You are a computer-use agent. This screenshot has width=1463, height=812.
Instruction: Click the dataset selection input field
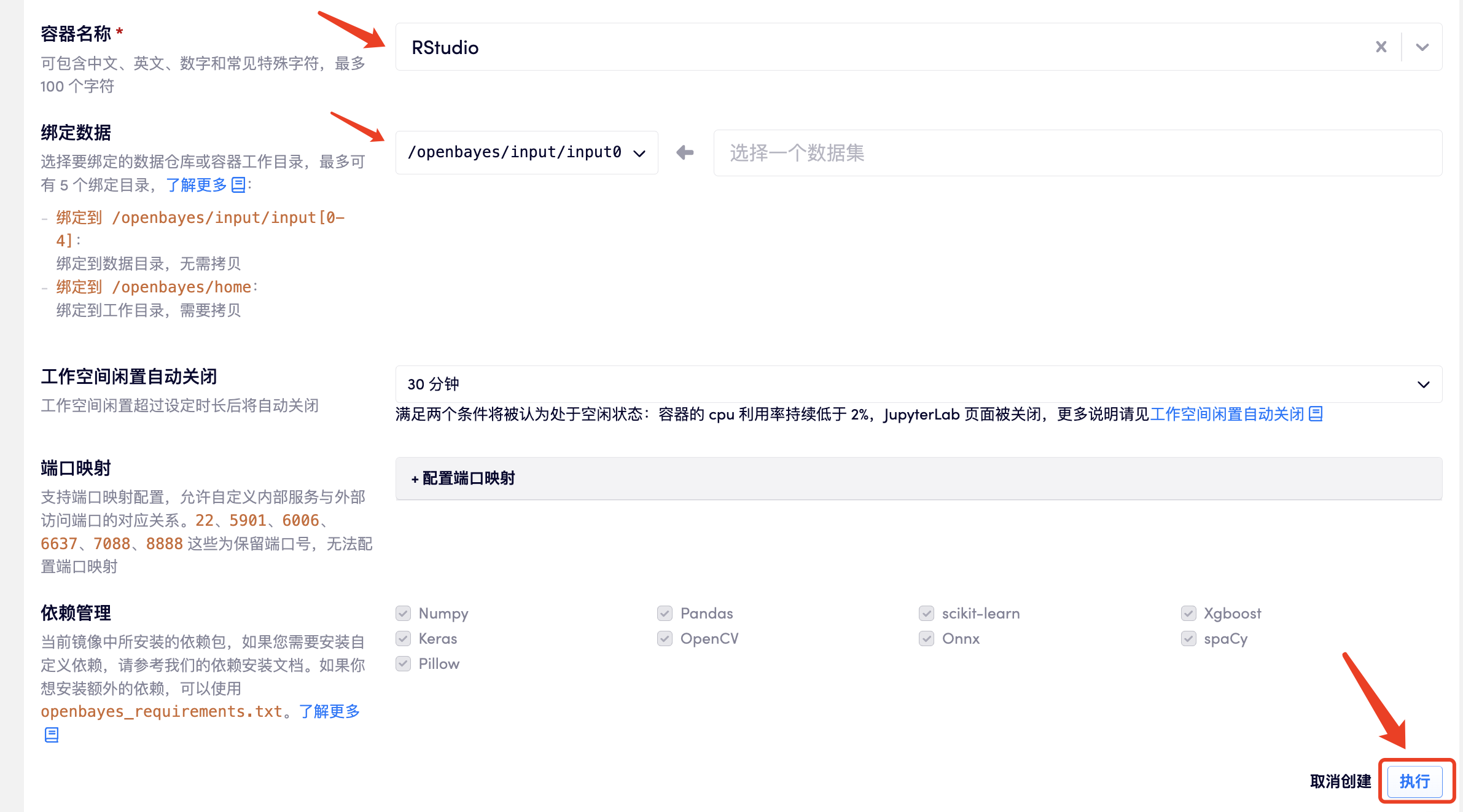(1077, 153)
